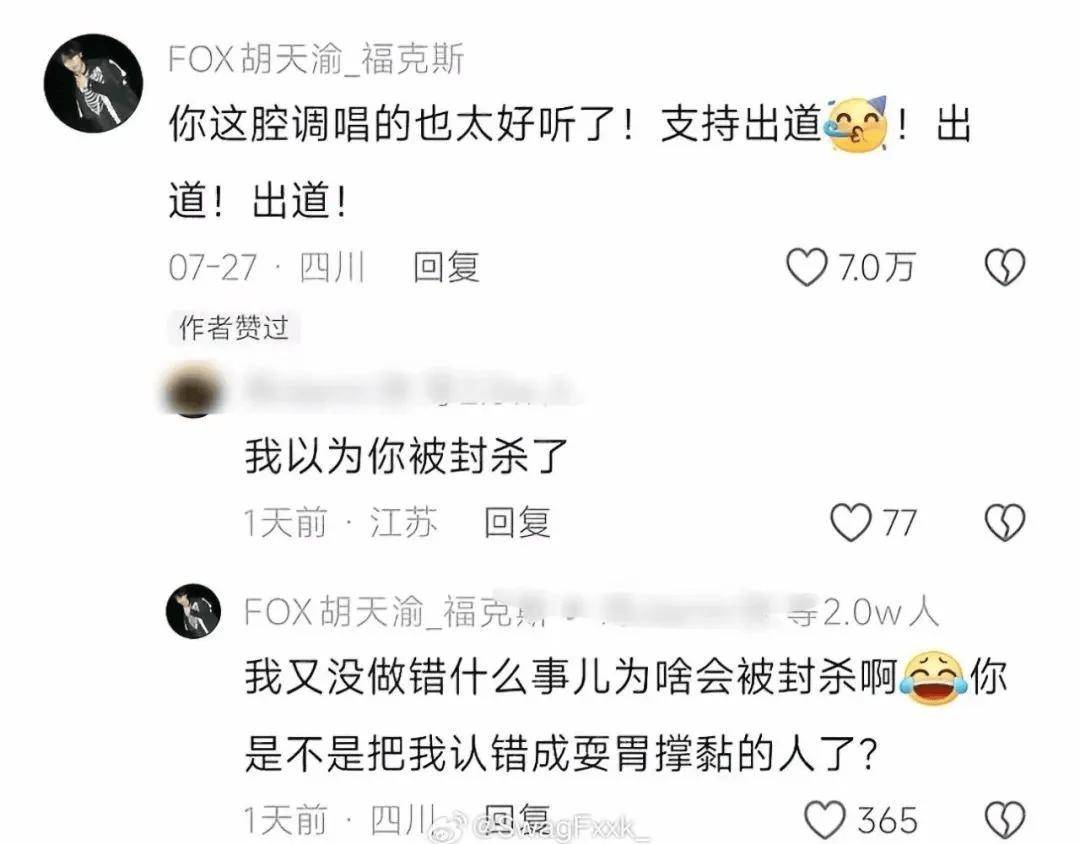
Task: Click the 作者赞过 tag
Action: click(x=233, y=328)
